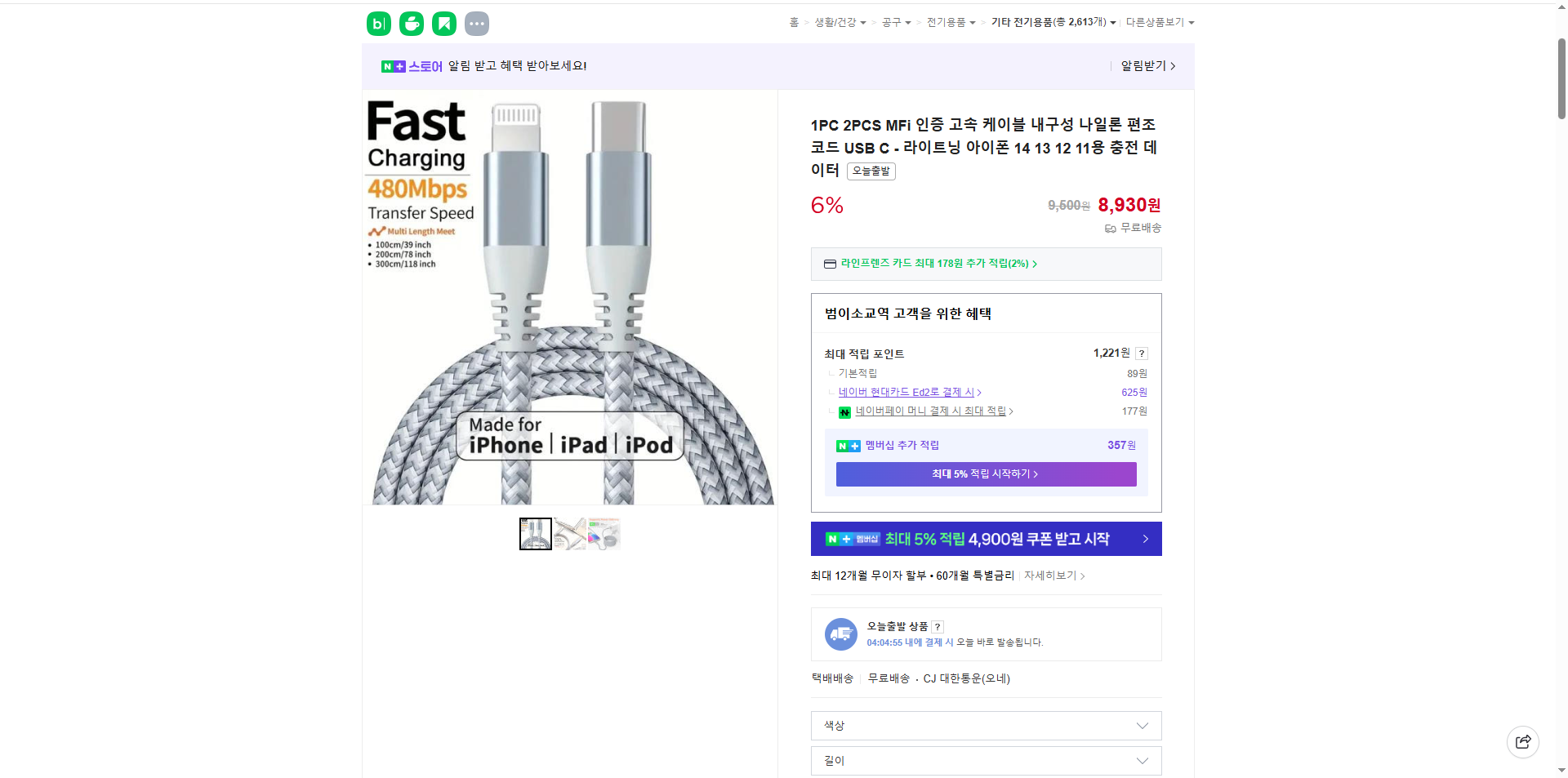
Task: Click the delivery truck icon in 오늘출발 section
Action: pyautogui.click(x=840, y=634)
